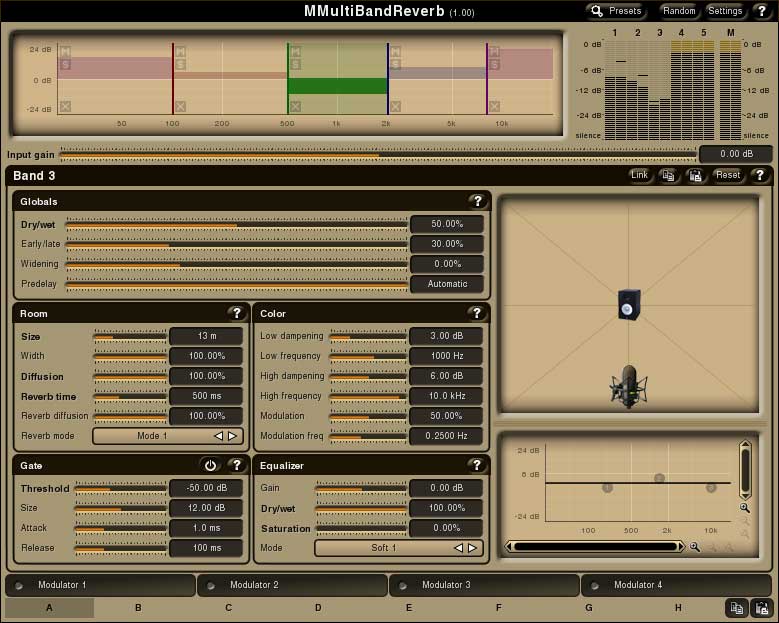Copy A-H slot settings icon at bottom
The image size is (779, 623).
tap(736, 608)
